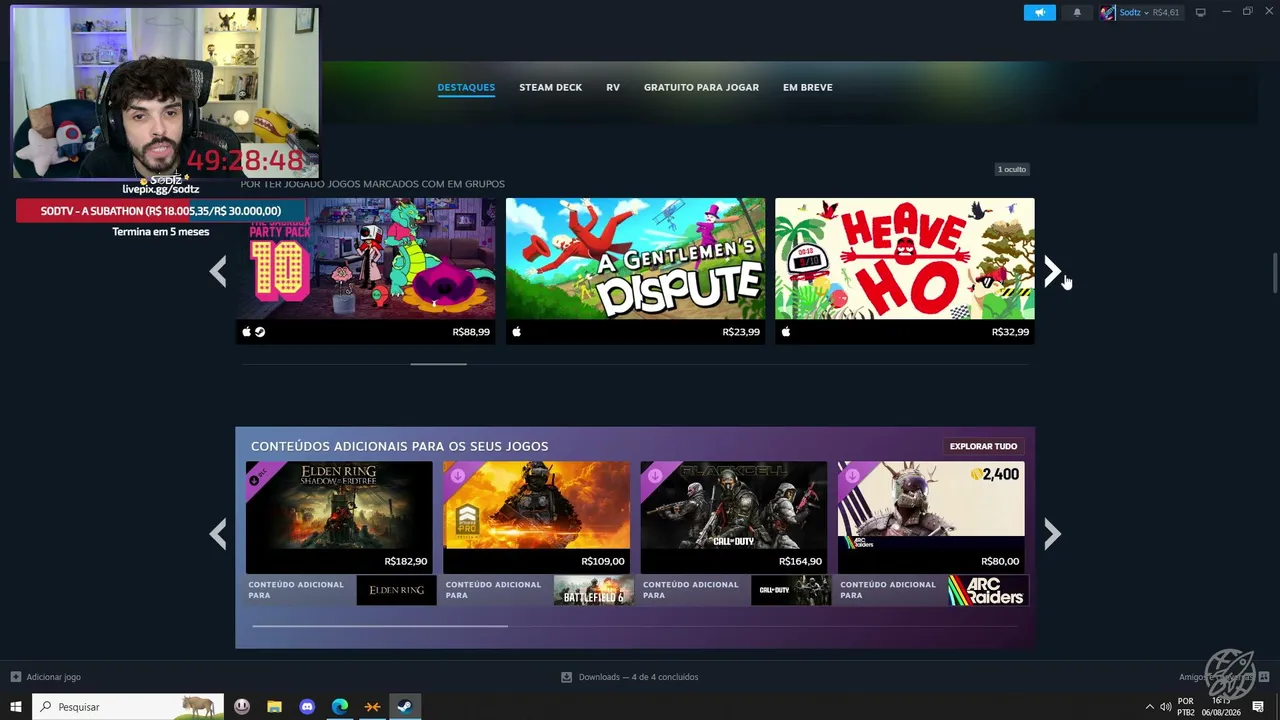Open File Explorer from the taskbar
Screen dimensions: 1280x720
tap(275, 707)
